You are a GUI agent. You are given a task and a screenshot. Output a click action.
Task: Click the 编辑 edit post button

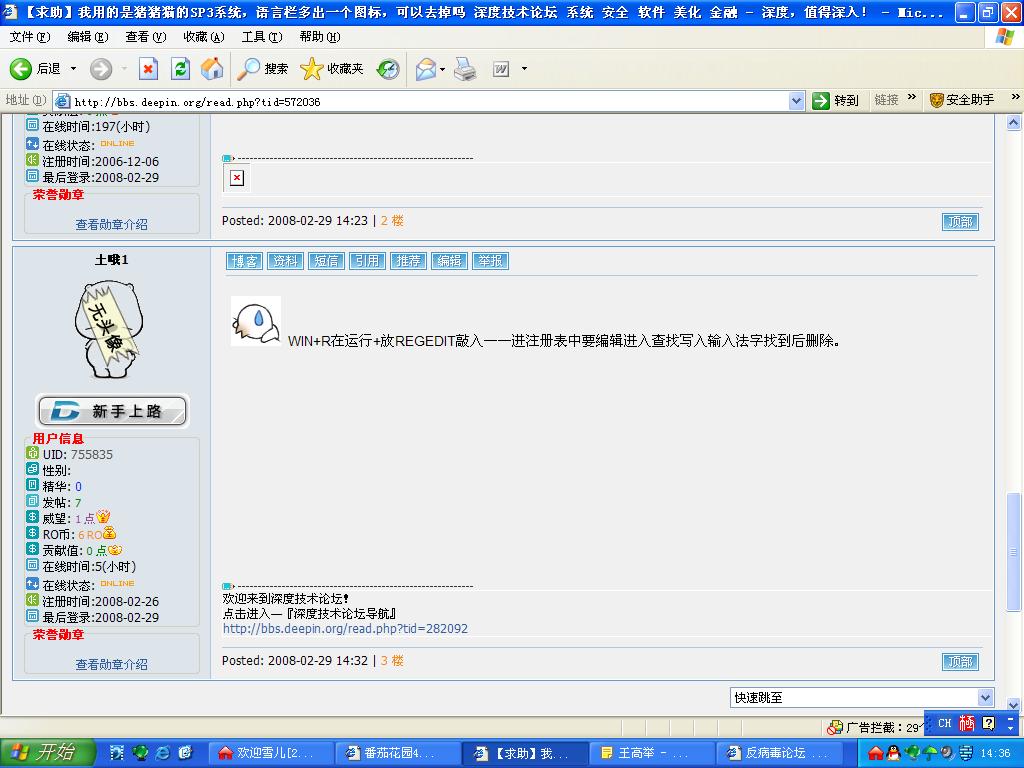point(449,261)
